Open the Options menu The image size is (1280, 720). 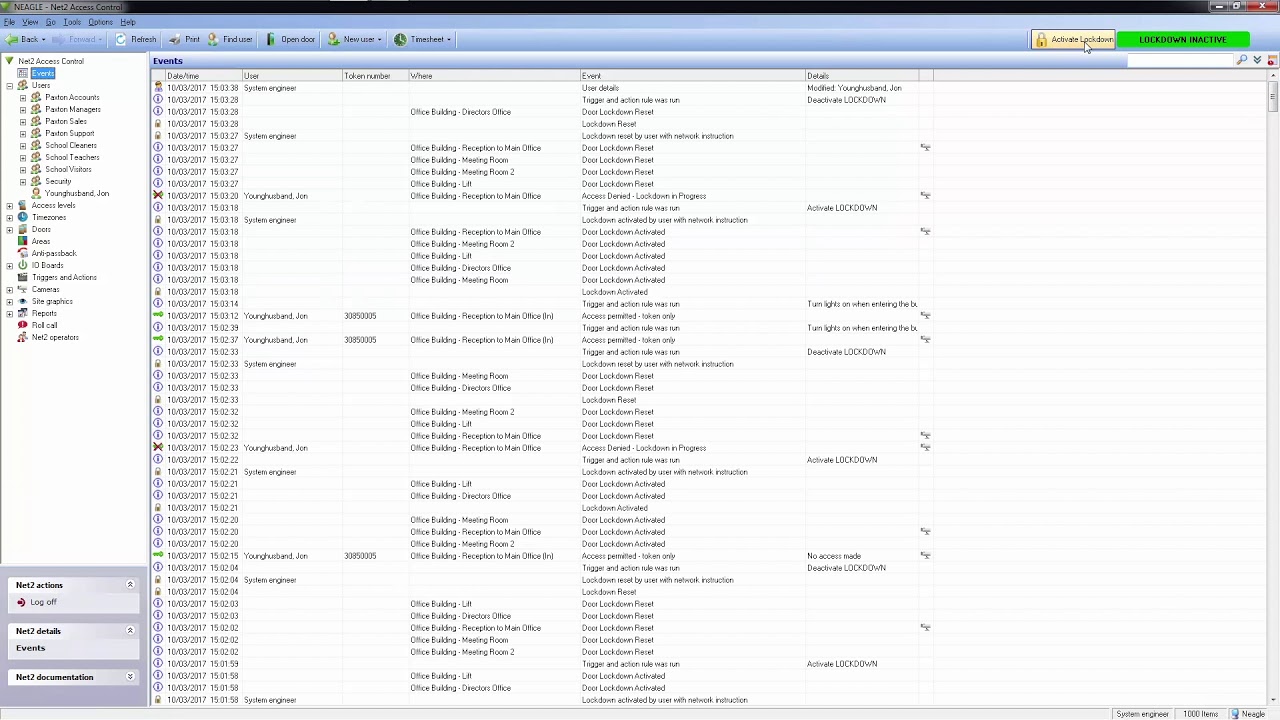100,22
